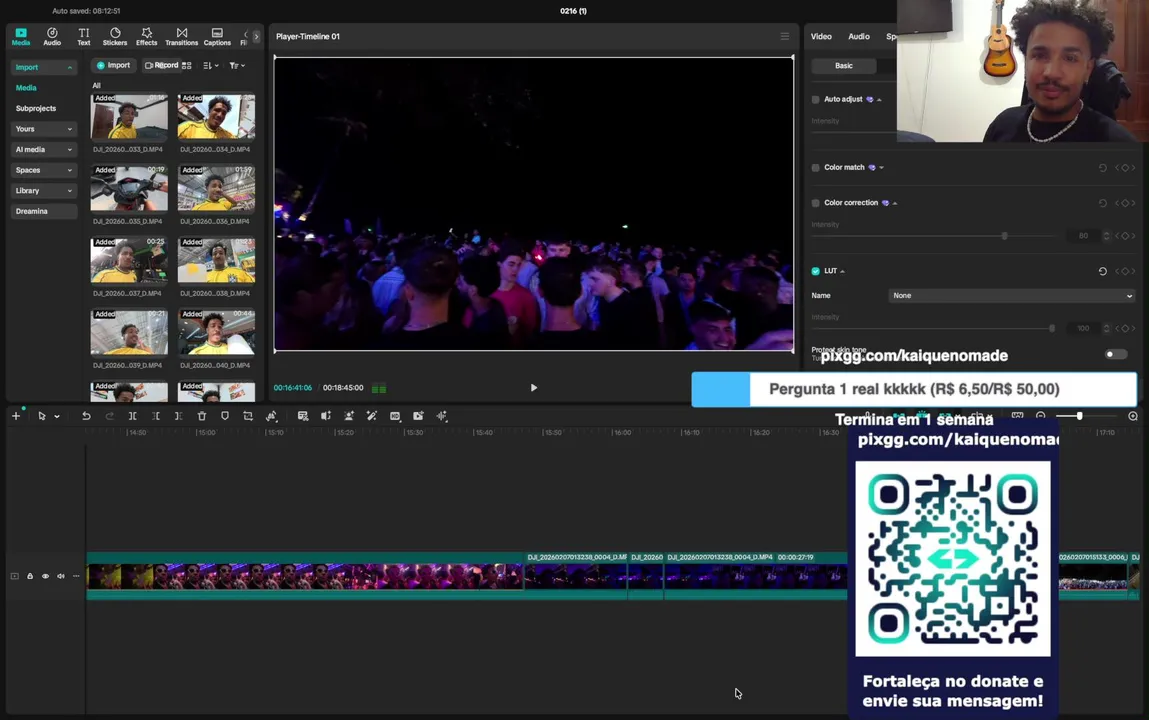1149x720 pixels.
Task: Open the Transitions tab
Action: pos(182,37)
